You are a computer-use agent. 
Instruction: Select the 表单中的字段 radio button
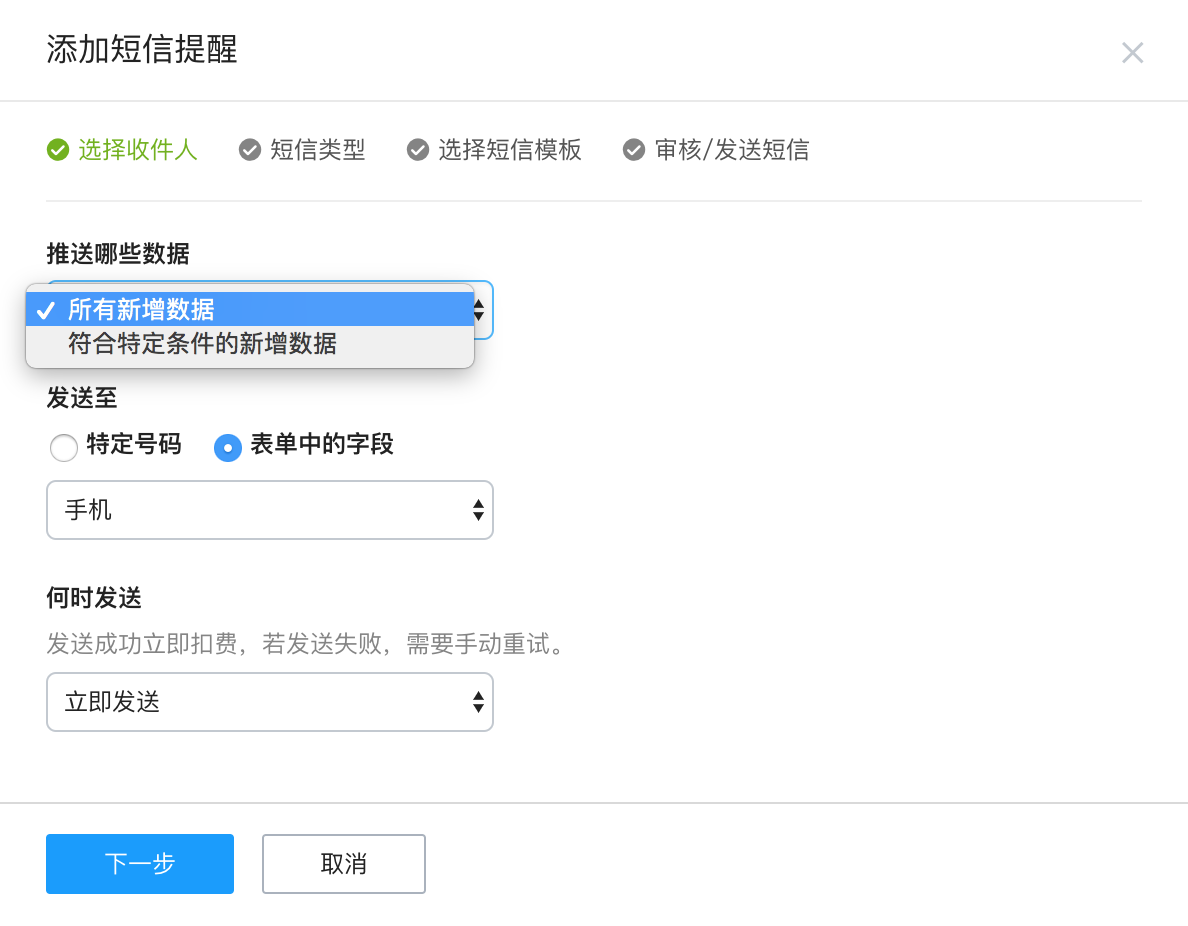[228, 448]
